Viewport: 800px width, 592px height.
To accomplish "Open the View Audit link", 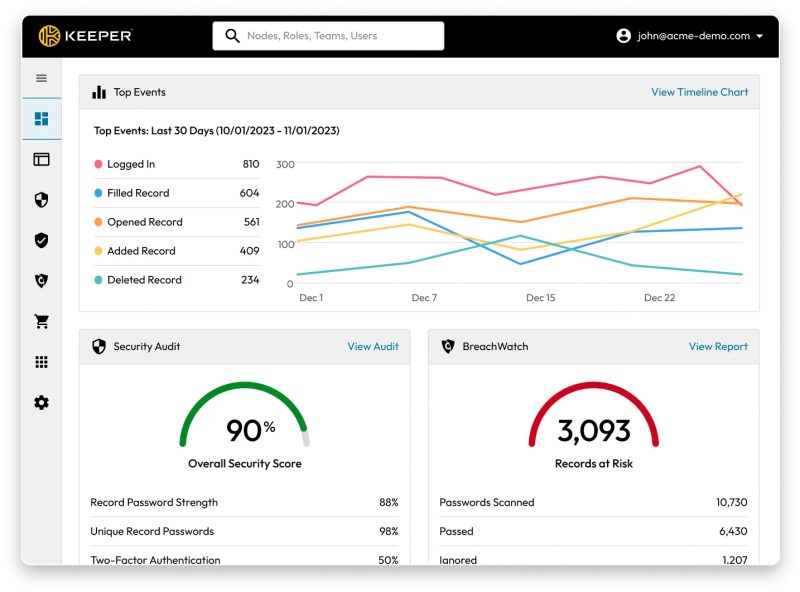I will (x=373, y=347).
